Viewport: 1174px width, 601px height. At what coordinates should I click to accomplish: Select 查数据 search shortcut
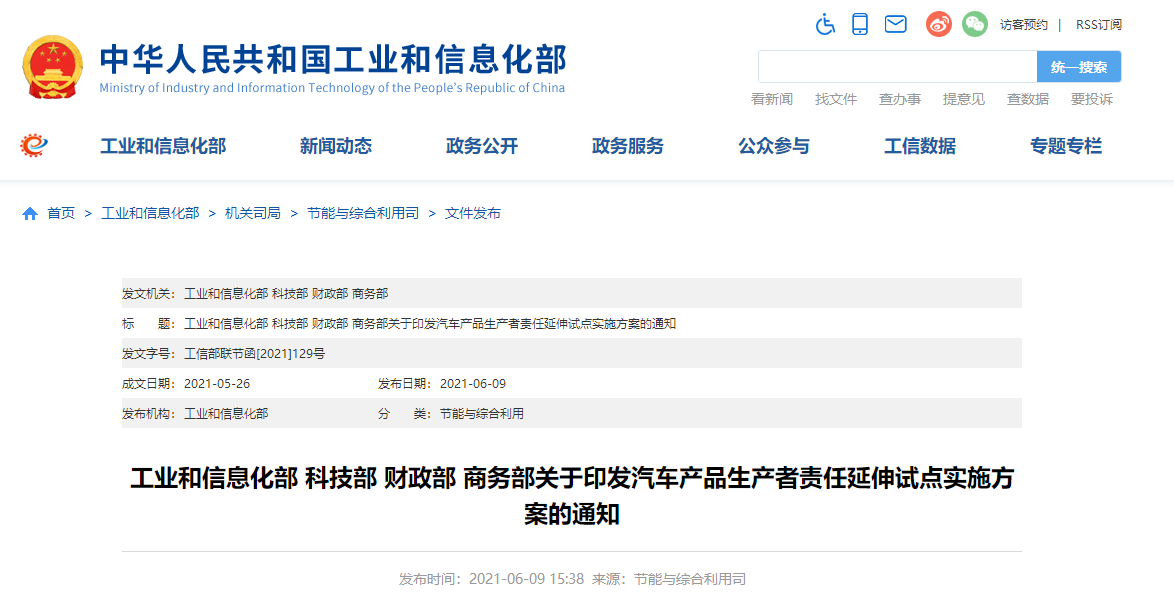coord(1028,99)
